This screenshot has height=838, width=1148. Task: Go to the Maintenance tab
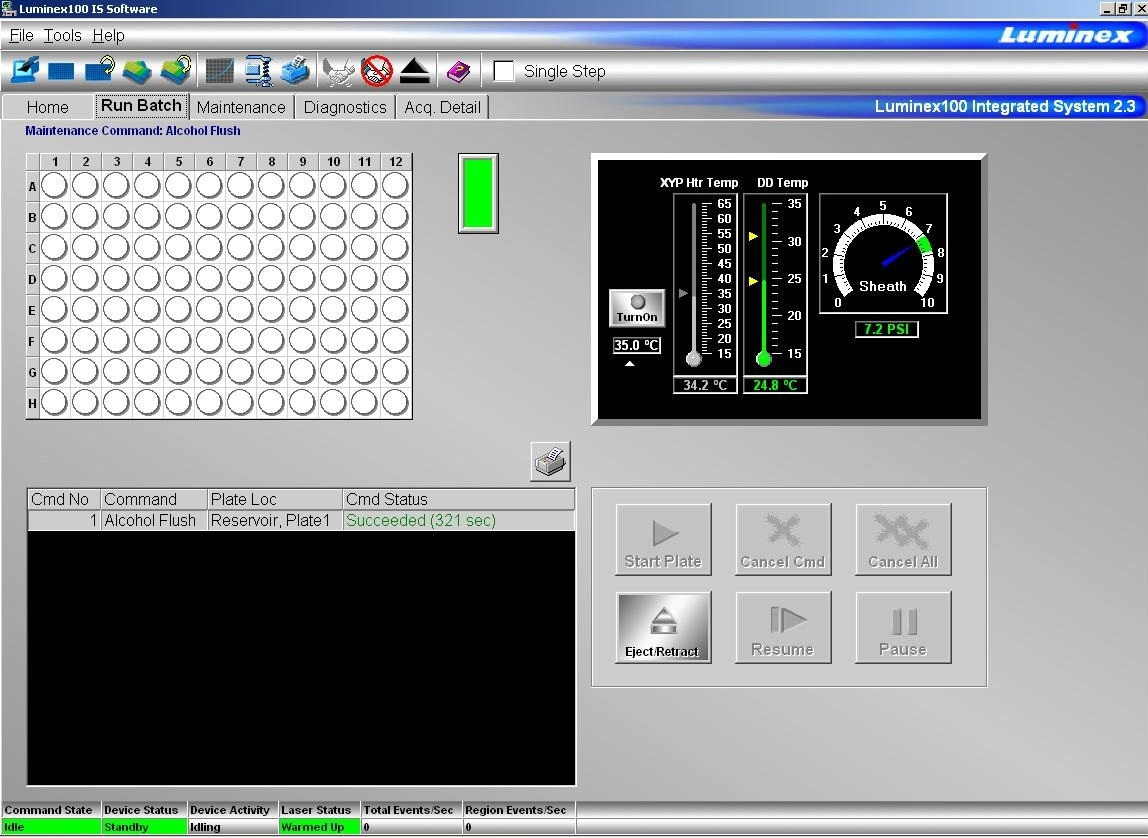pos(241,107)
